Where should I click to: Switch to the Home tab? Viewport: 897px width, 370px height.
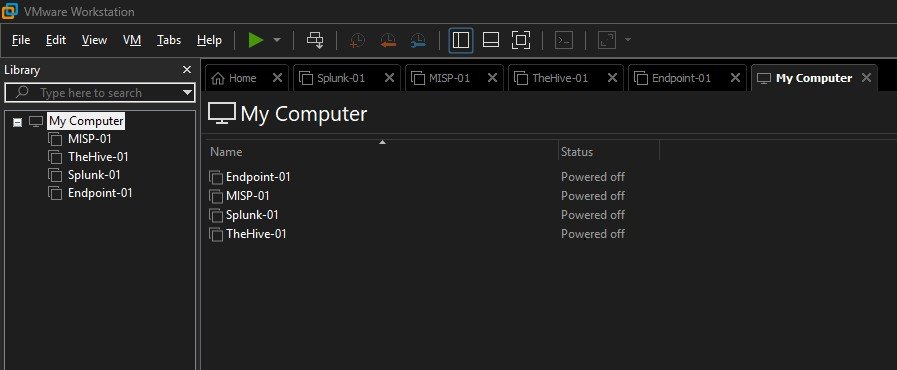click(247, 78)
